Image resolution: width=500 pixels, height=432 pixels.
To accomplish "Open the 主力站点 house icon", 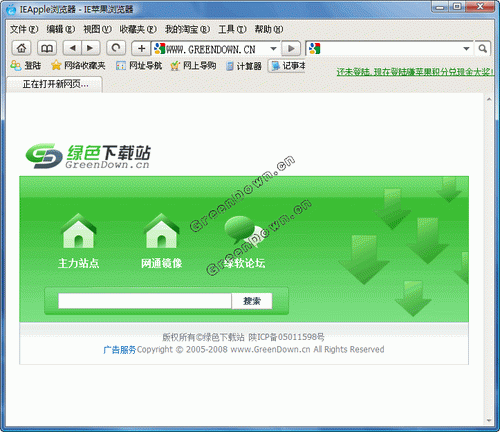I will [x=79, y=231].
